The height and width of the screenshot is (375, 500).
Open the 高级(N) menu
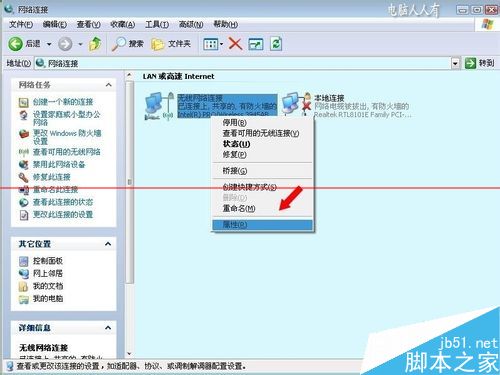191,24
